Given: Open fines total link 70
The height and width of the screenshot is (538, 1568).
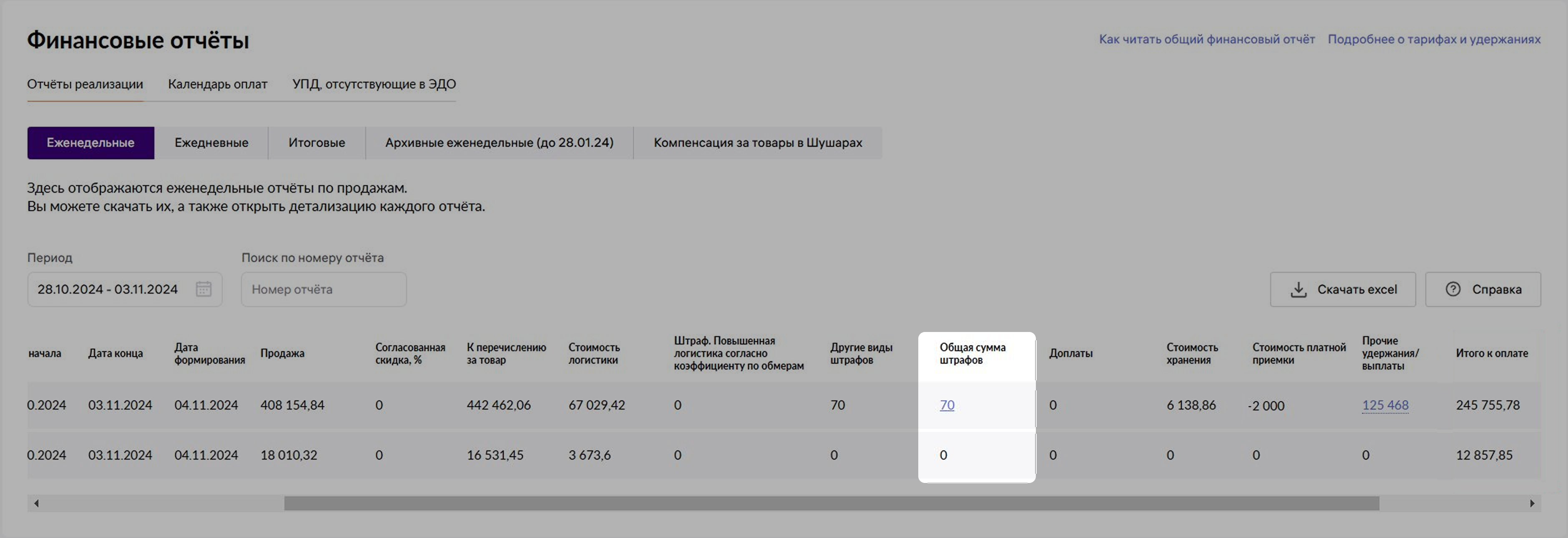Looking at the screenshot, I should [947, 405].
